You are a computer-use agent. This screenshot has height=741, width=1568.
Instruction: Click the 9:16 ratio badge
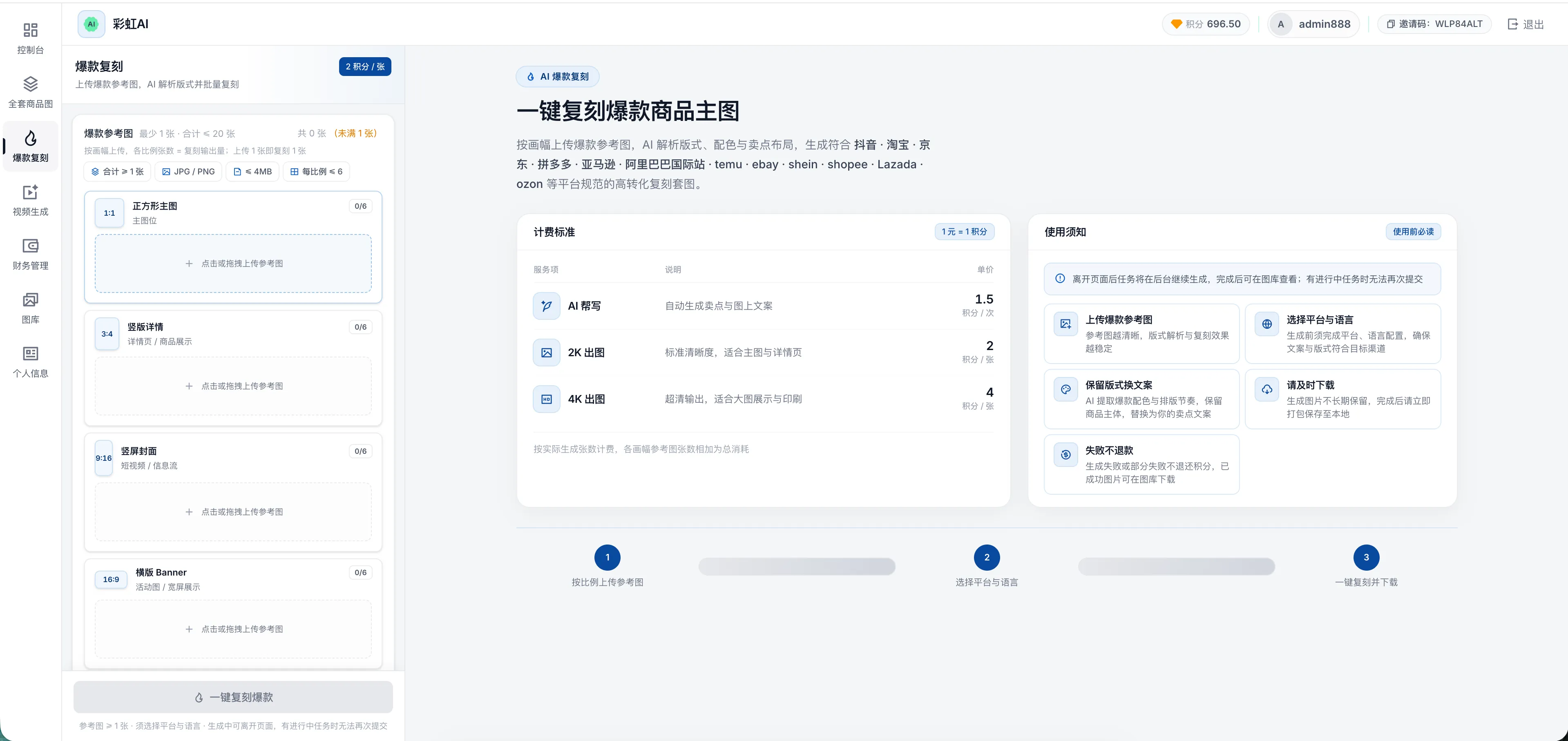(103, 458)
